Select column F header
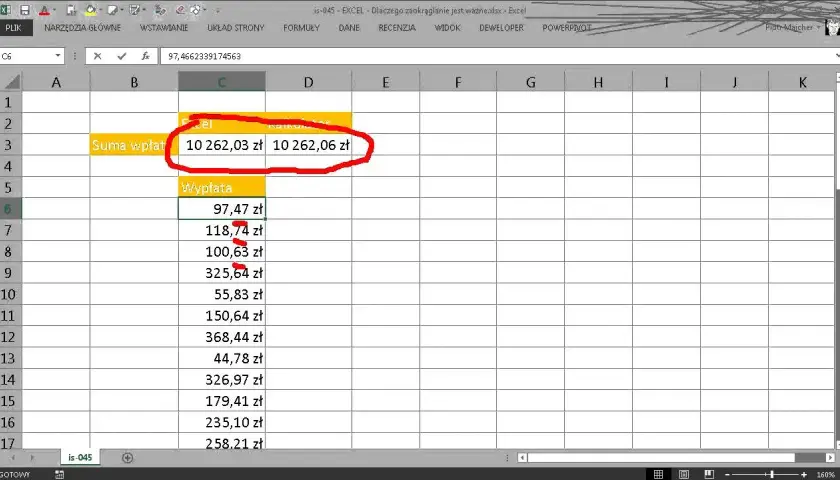 click(x=458, y=82)
